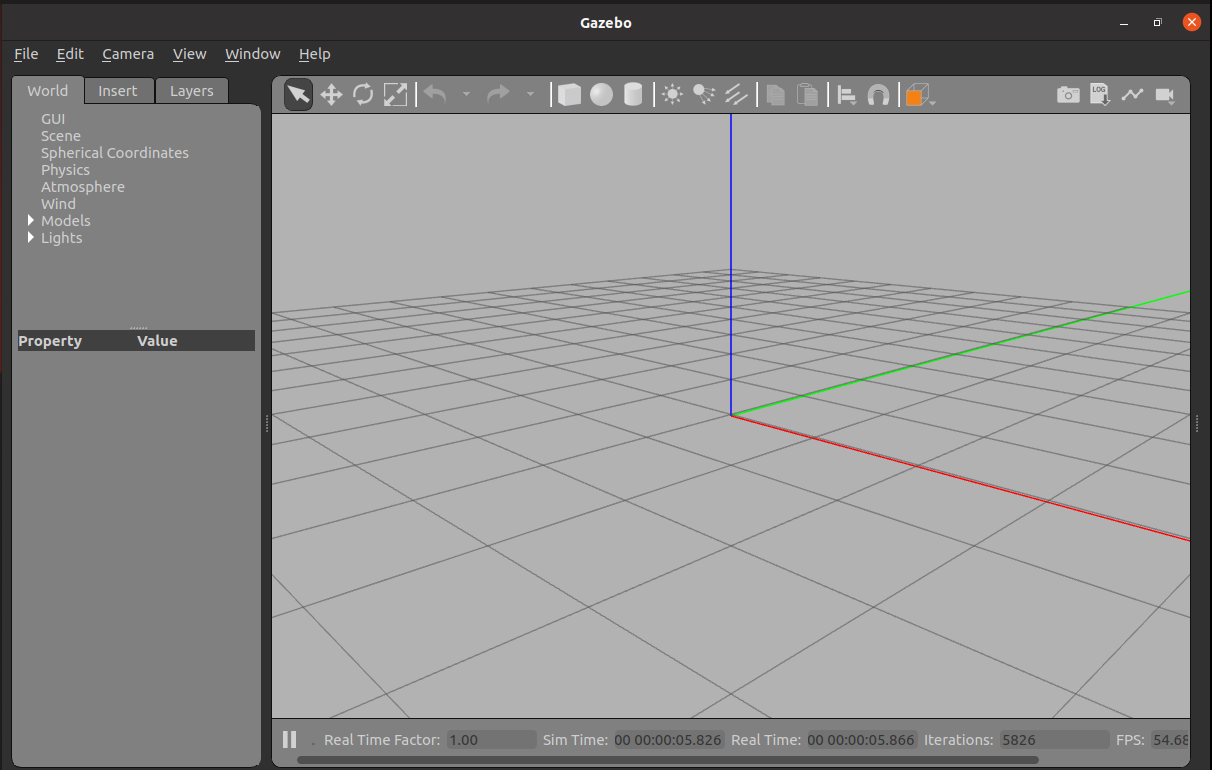The width and height of the screenshot is (1212, 770).
Task: Click the copy icon in toolbar
Action: (775, 95)
